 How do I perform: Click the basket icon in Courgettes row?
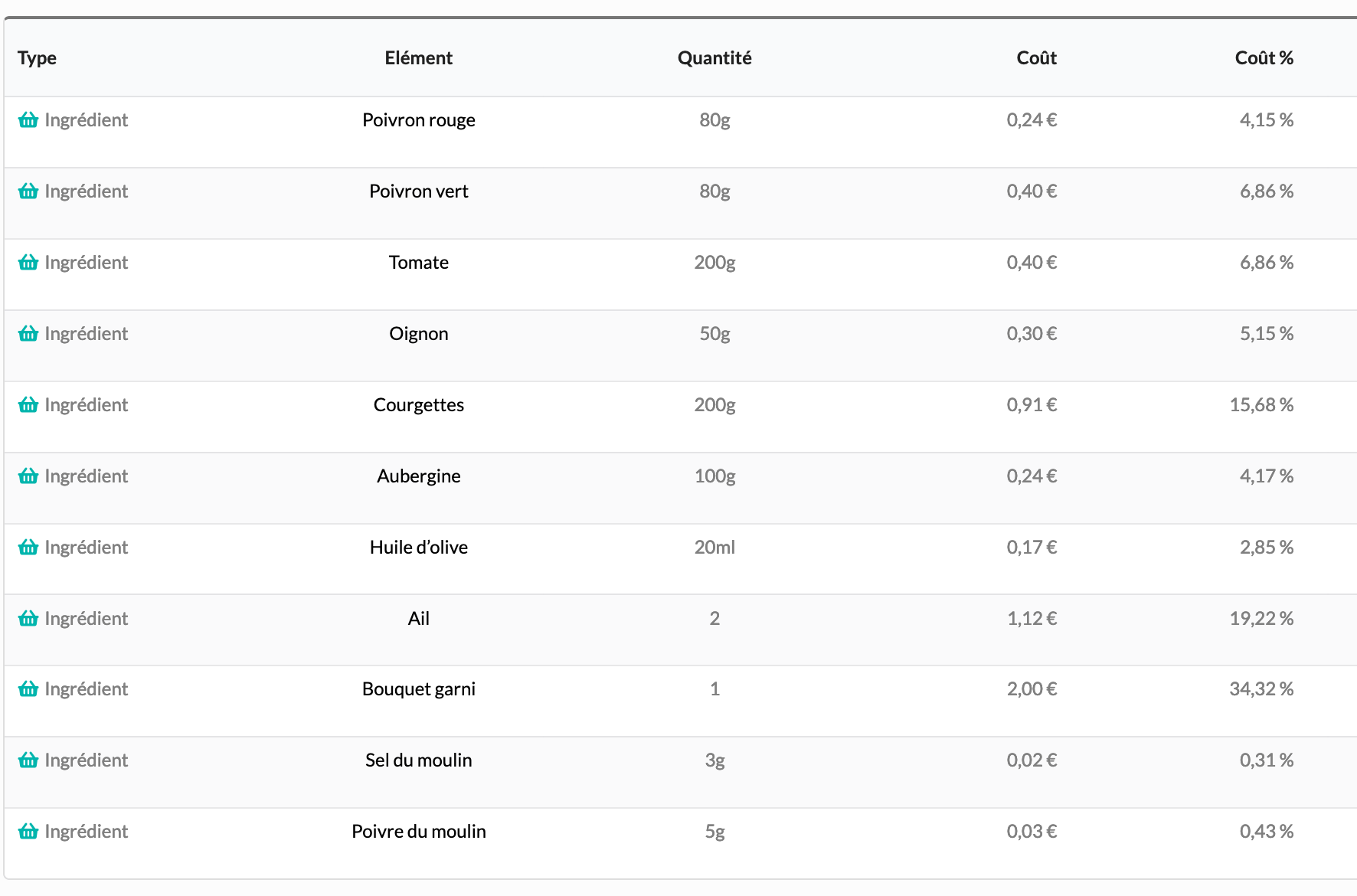click(x=28, y=405)
